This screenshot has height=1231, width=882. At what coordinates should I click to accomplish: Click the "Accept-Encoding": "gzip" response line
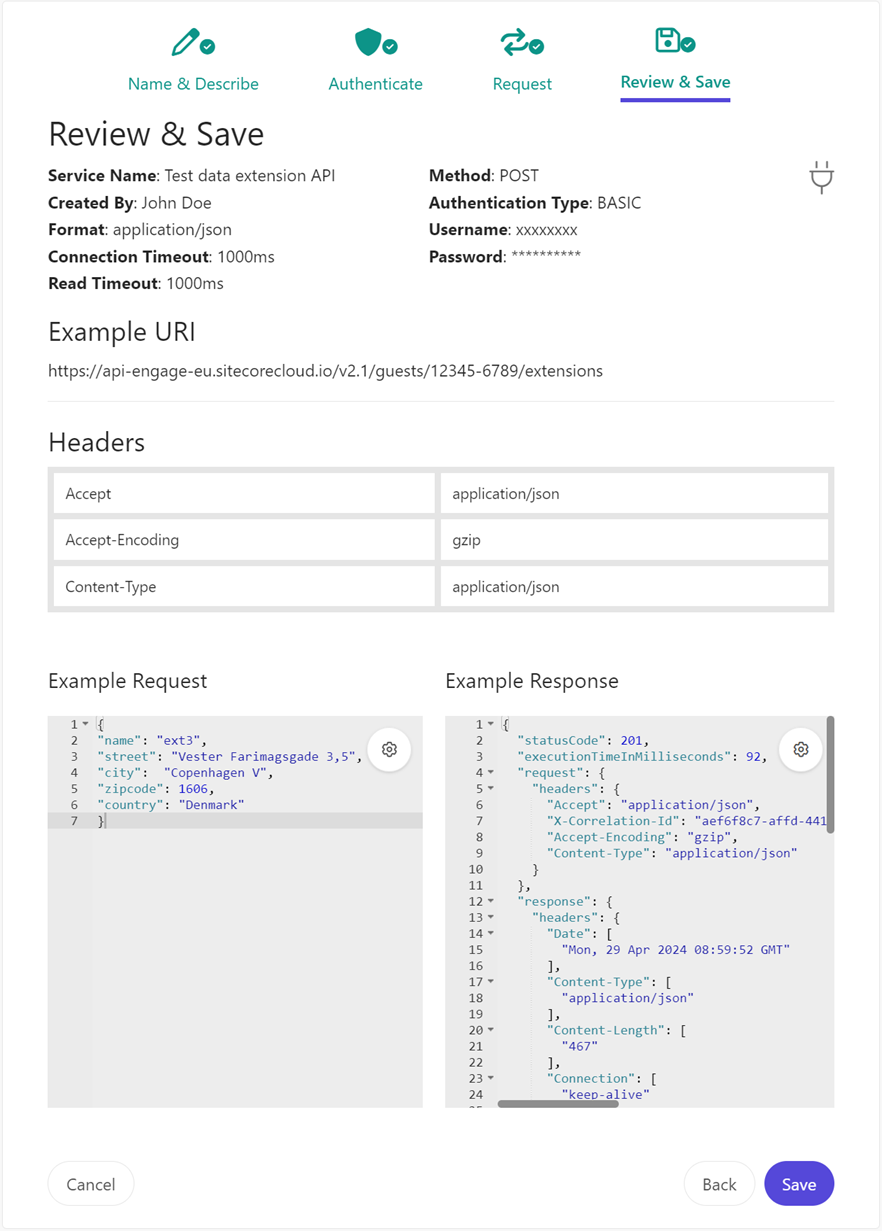(x=642, y=837)
